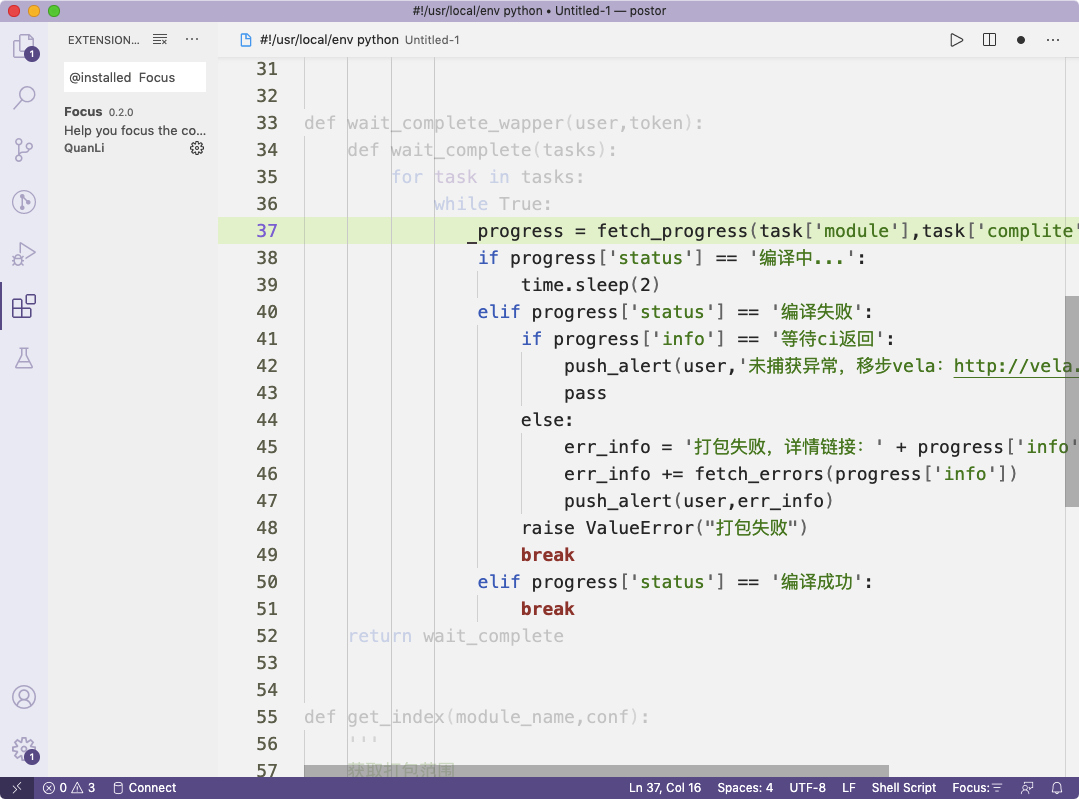This screenshot has width=1079, height=799.
Task: Click 'else:' on line 44
Action: (547, 420)
